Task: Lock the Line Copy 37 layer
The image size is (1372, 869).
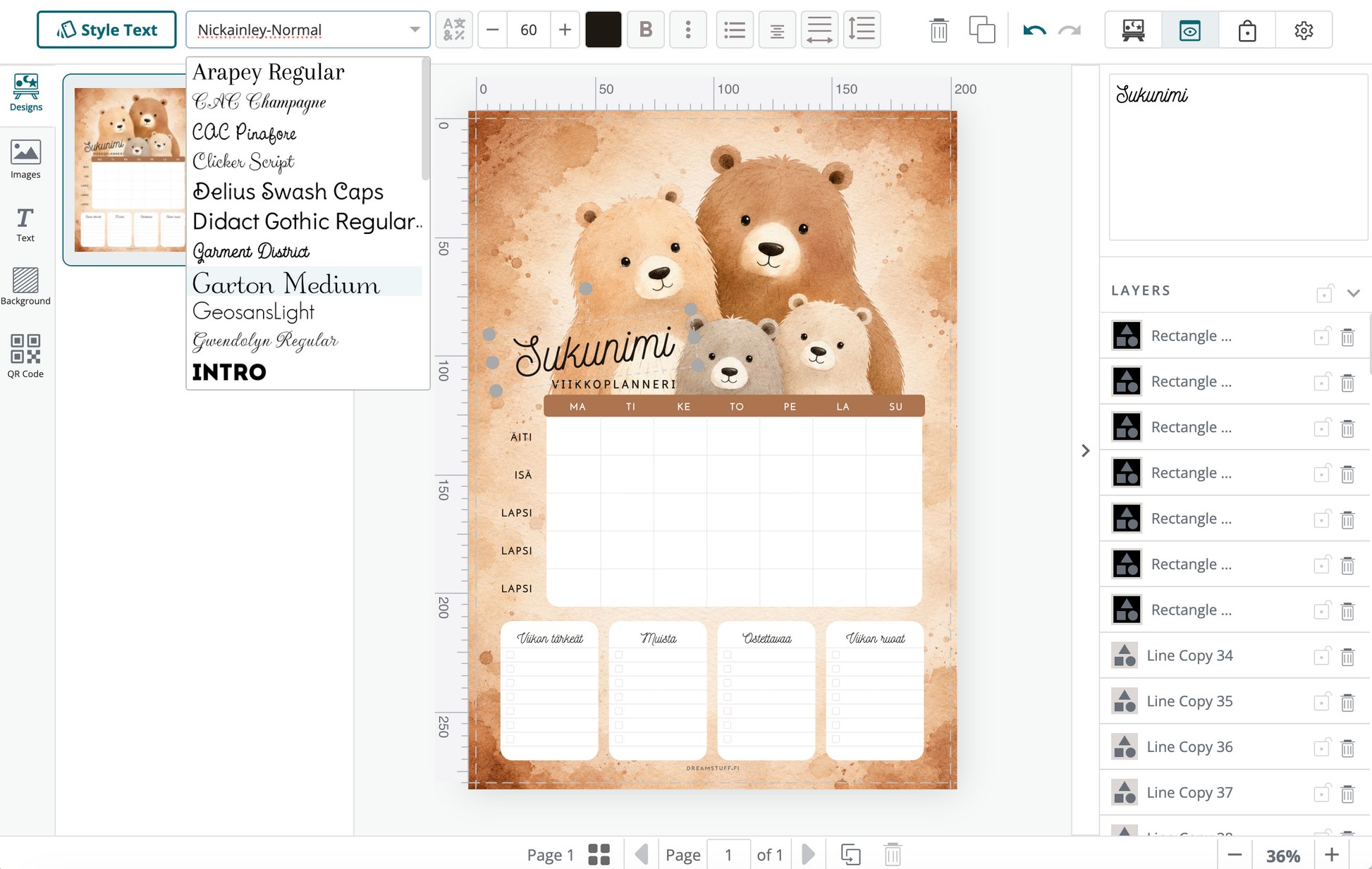Action: [x=1321, y=794]
